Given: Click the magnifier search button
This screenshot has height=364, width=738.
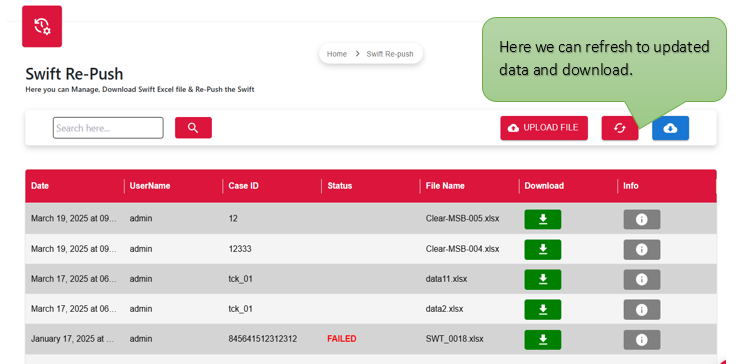Looking at the screenshot, I should tap(193, 128).
